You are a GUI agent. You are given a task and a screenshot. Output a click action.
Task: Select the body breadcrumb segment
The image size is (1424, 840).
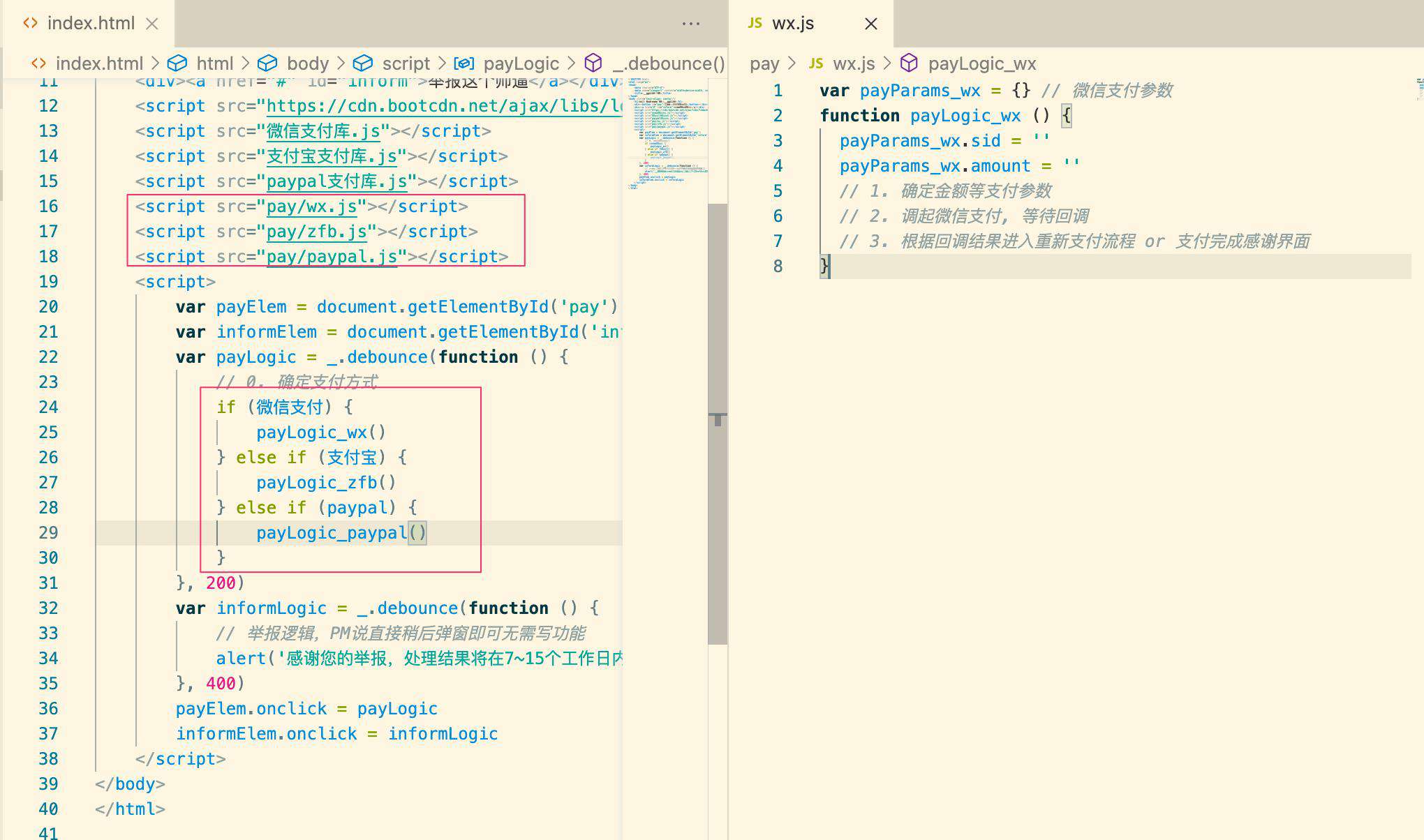tap(308, 63)
